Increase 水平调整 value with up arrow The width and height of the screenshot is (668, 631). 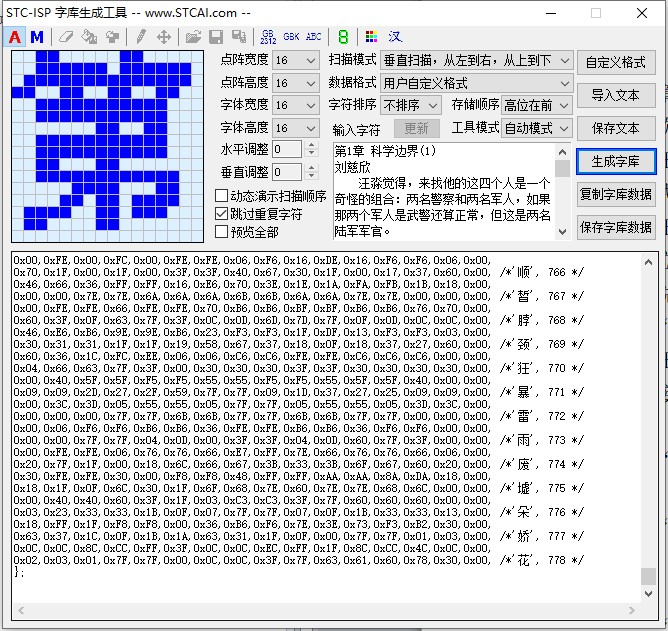312,145
